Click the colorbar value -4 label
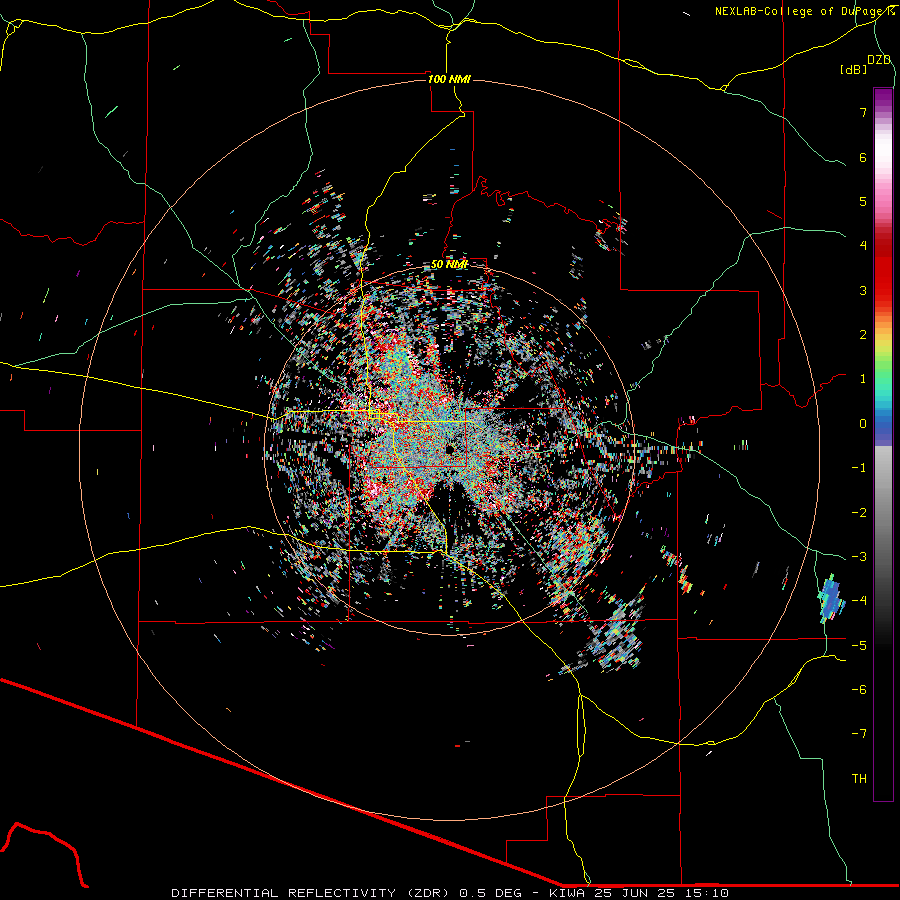This screenshot has height=900, width=900. pyautogui.click(x=859, y=600)
